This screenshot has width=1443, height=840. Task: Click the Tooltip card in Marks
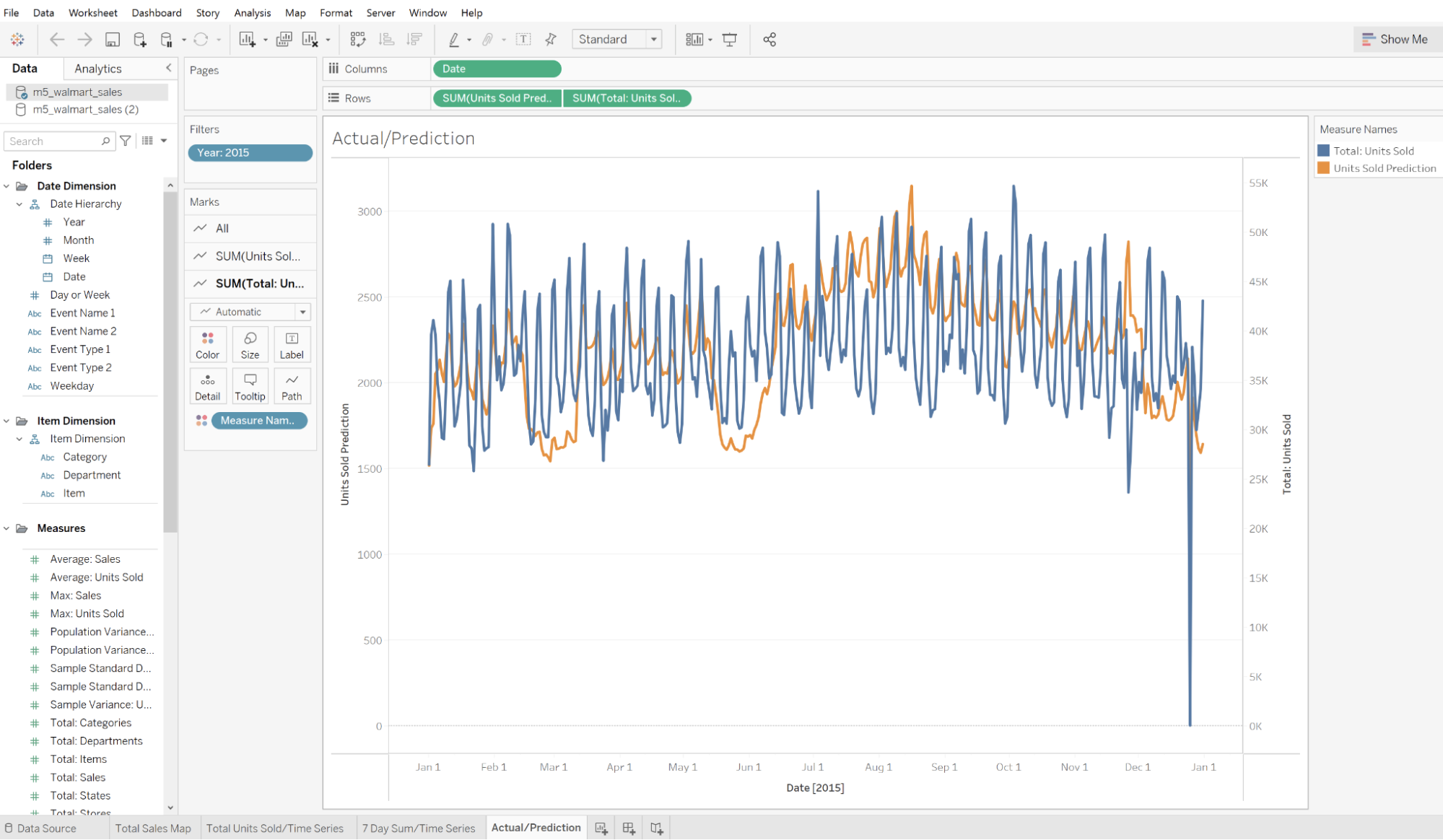[x=250, y=386]
